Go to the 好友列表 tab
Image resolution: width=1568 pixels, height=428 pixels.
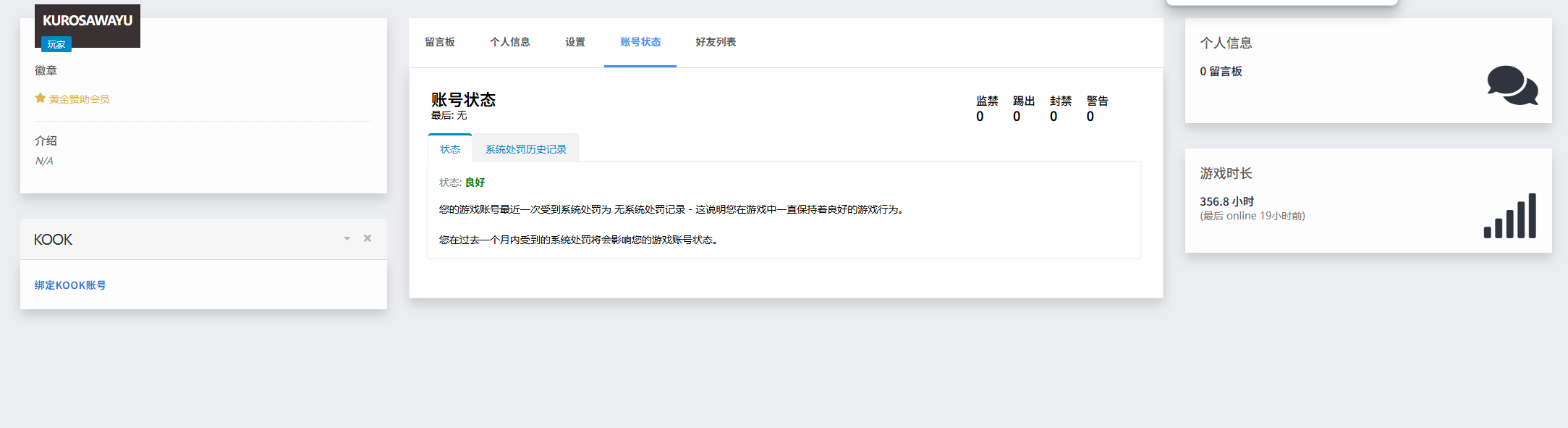coord(716,42)
